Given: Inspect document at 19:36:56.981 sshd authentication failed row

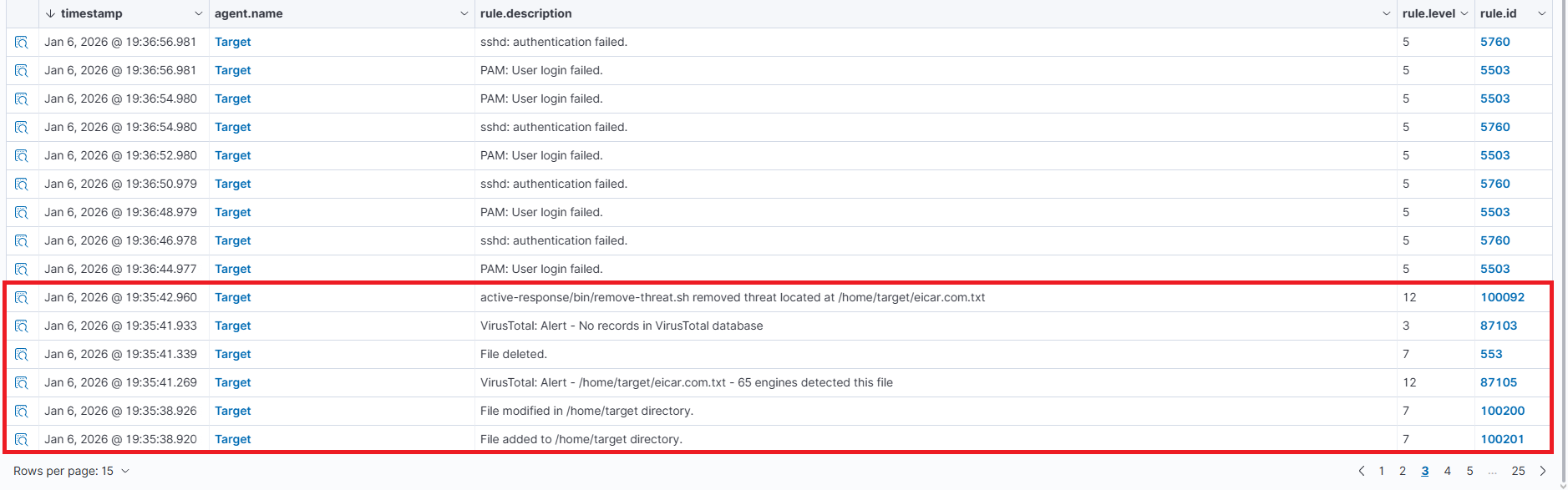Looking at the screenshot, I should [22, 43].
